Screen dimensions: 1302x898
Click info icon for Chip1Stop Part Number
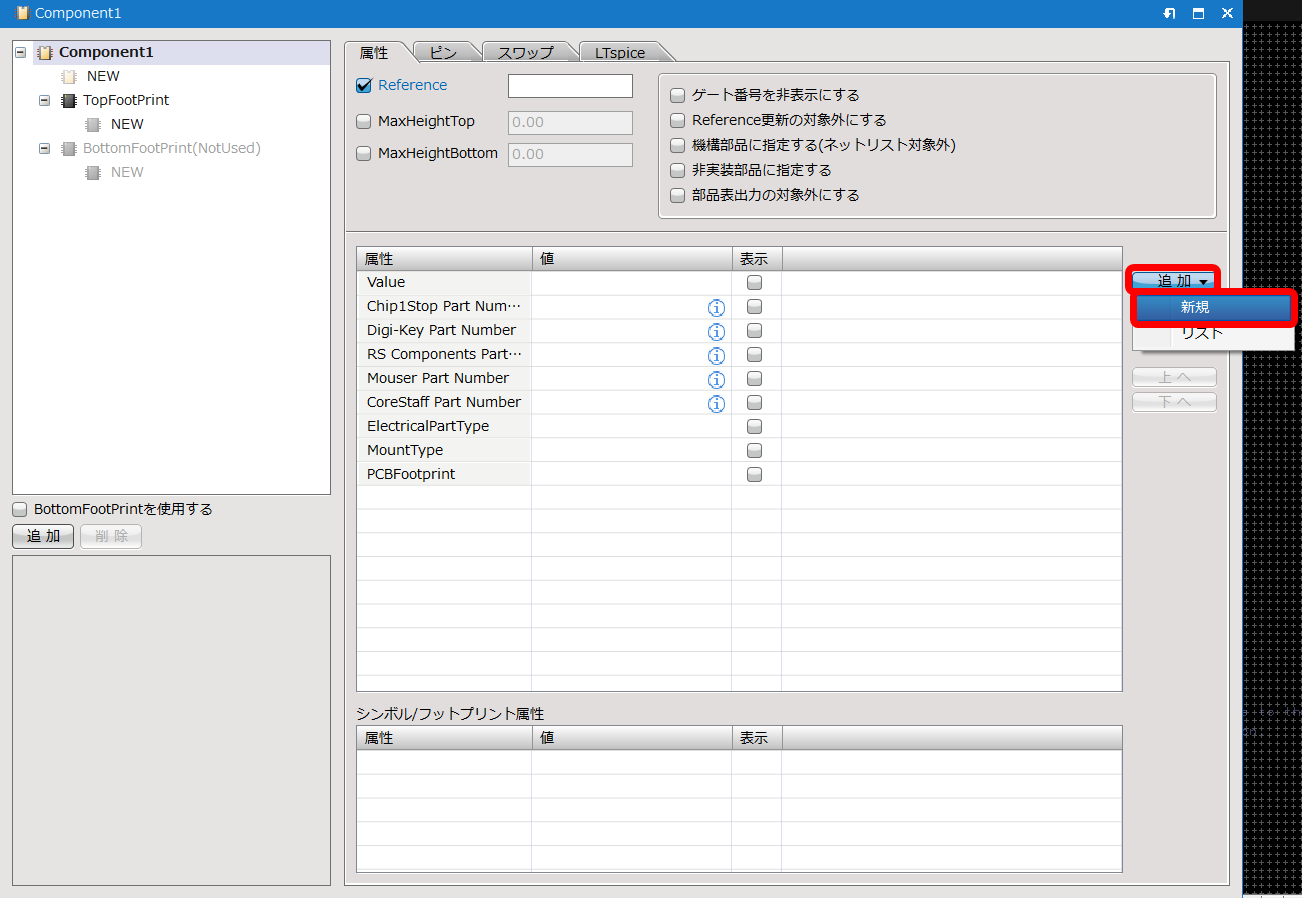(x=716, y=307)
